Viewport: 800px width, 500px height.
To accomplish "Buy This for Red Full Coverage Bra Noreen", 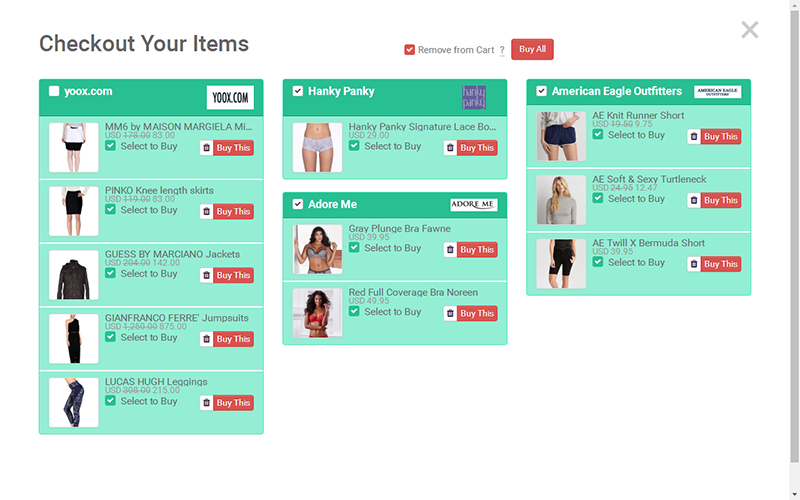I will coord(477,314).
